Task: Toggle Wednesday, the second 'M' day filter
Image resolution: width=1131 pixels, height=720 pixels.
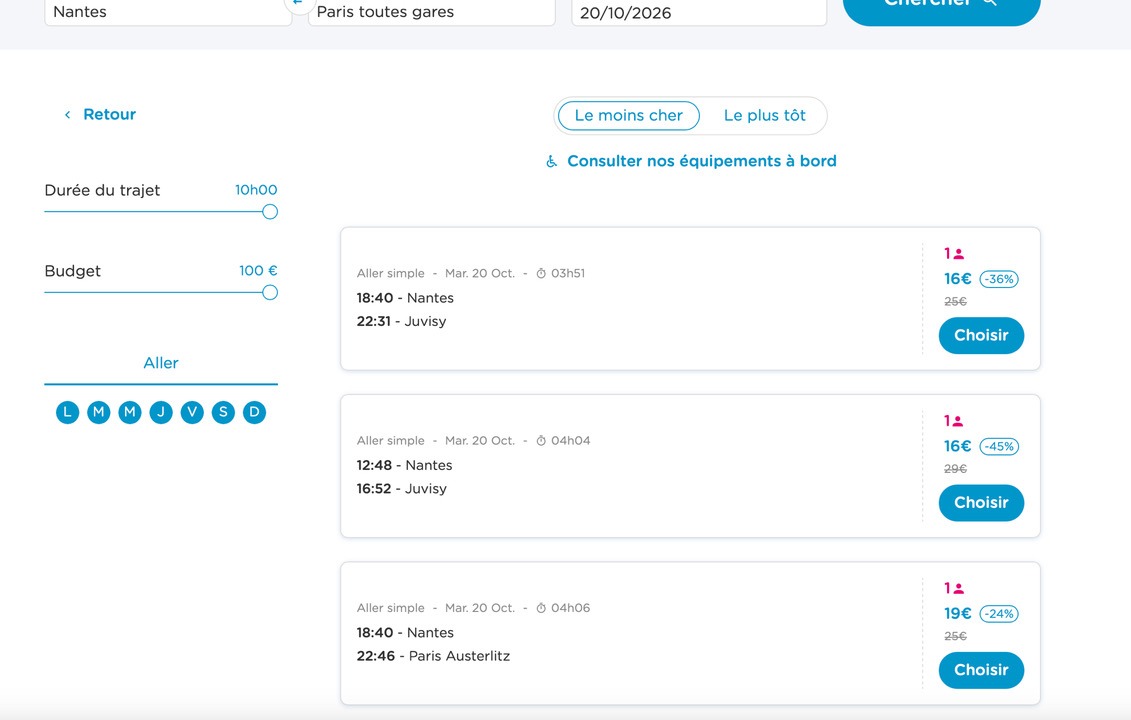Action: pyautogui.click(x=130, y=412)
